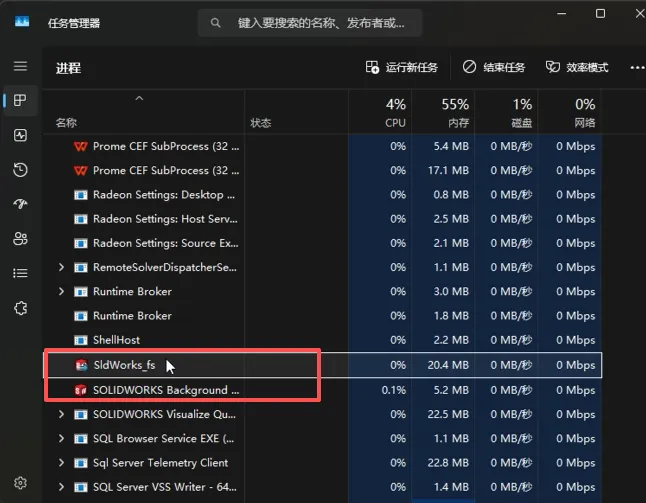Select the ShellHost process row
Viewport: 646px width, 503px height.
323,340
